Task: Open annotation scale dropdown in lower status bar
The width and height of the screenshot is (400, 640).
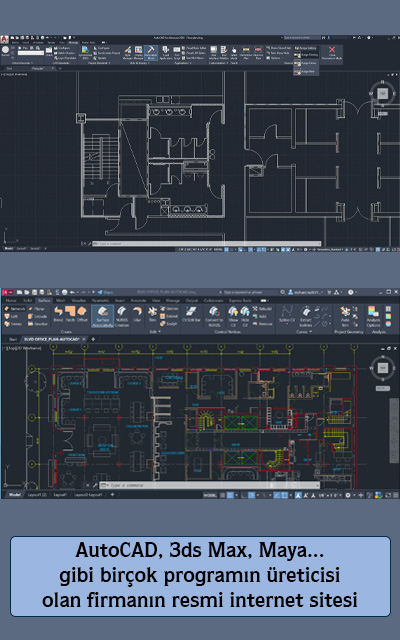Action: point(331,495)
